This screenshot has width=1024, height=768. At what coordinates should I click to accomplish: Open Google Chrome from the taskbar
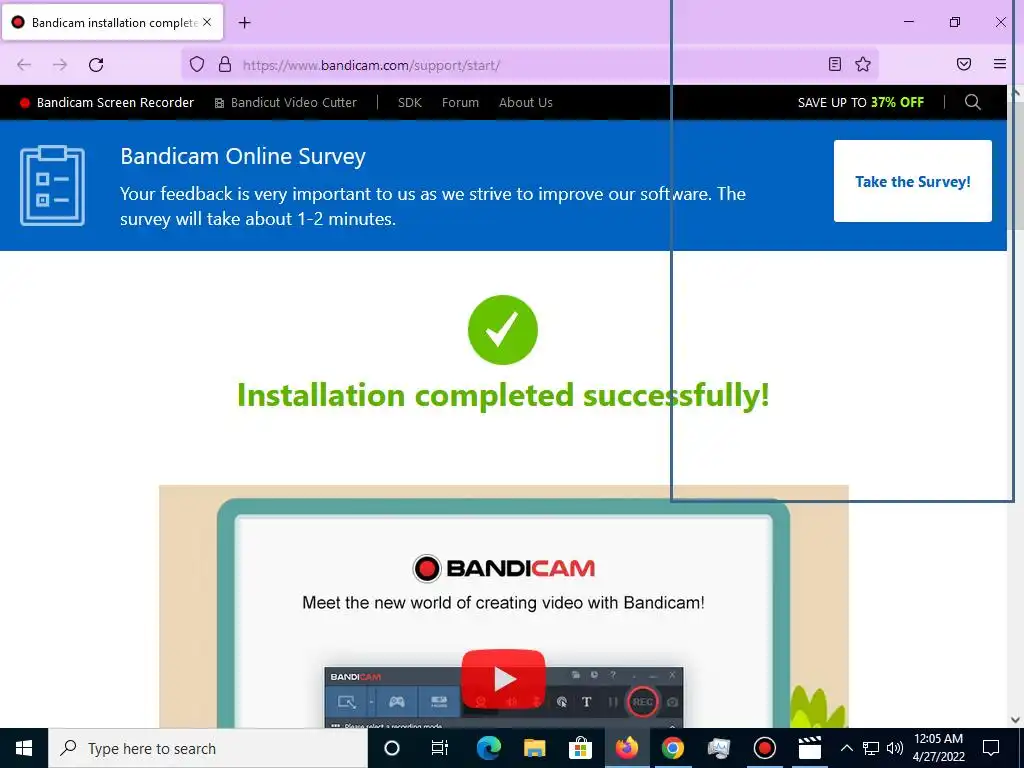673,748
